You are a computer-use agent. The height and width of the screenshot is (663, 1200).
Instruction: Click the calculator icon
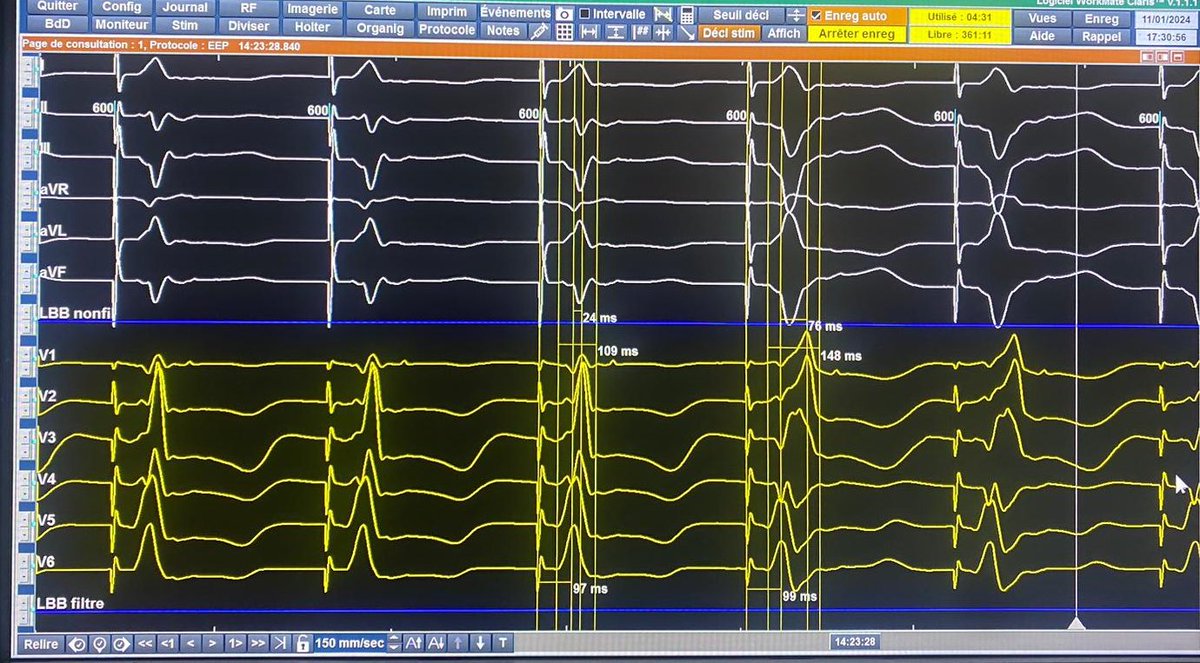[686, 14]
